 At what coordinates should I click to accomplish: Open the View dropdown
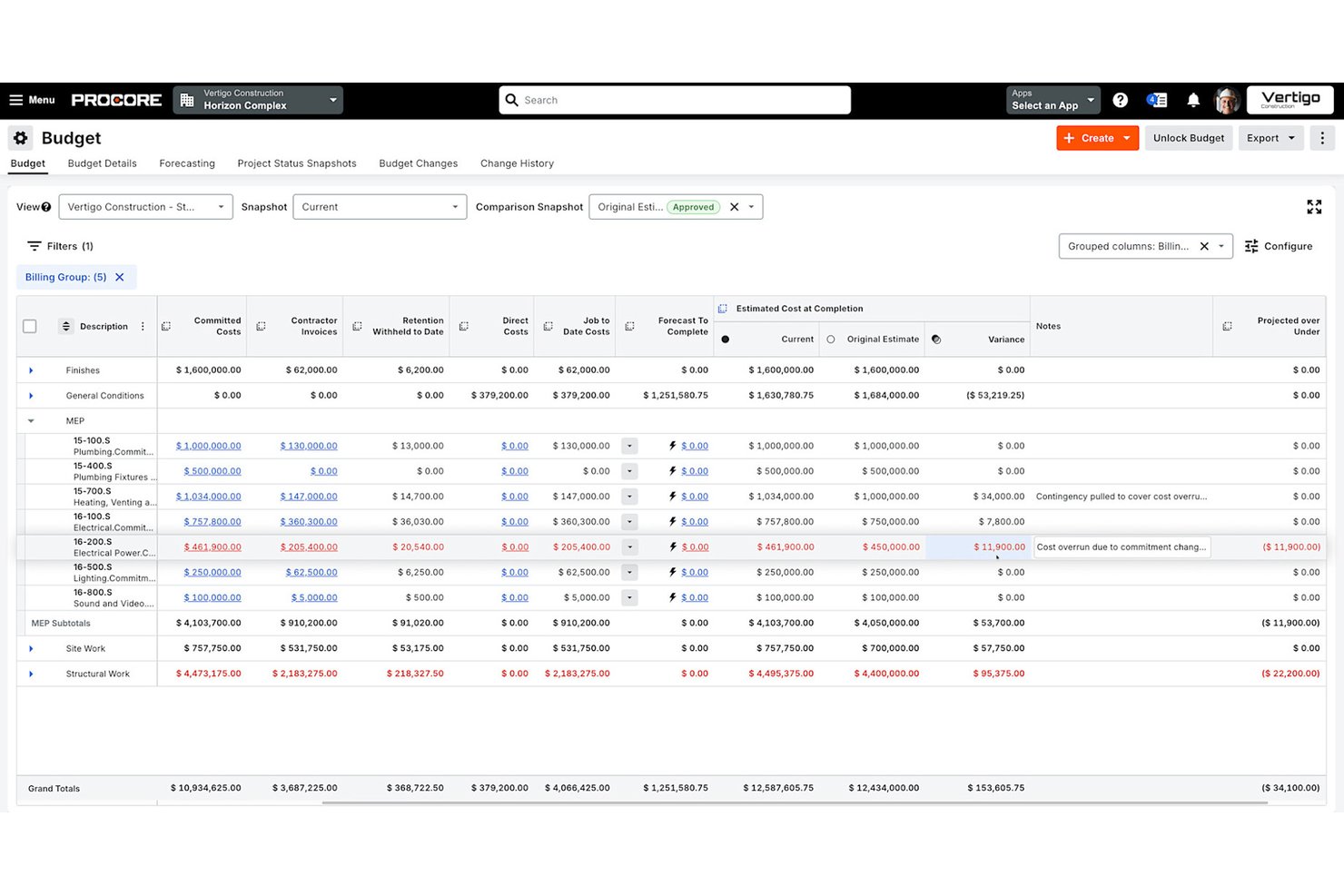(x=145, y=207)
